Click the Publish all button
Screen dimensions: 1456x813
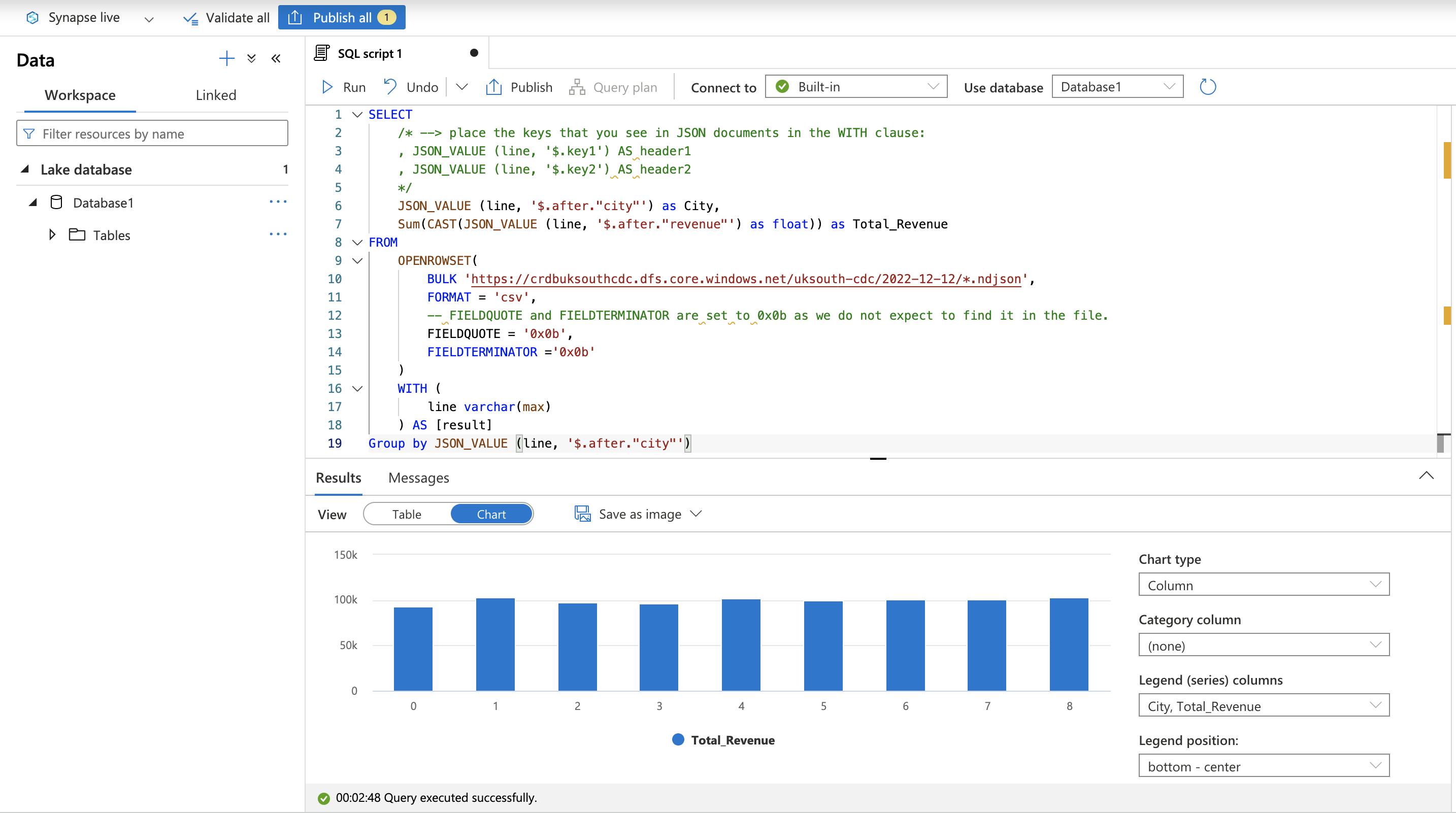[341, 18]
